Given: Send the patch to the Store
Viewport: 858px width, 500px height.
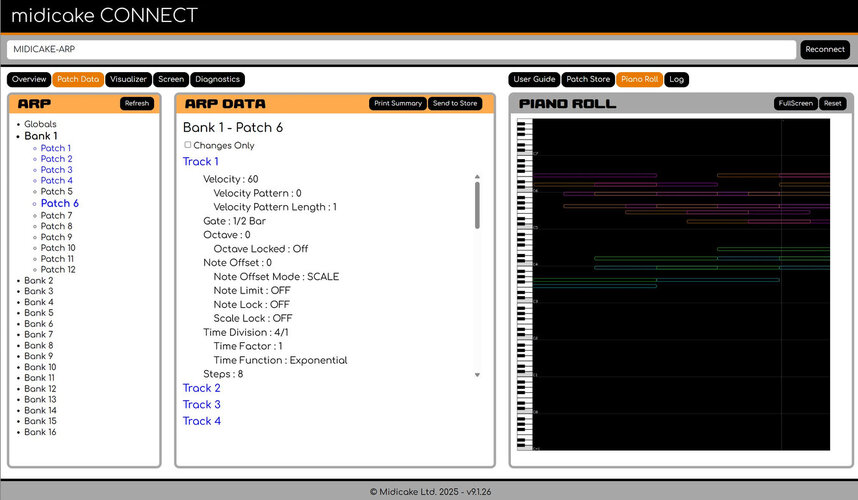Looking at the screenshot, I should point(455,103).
